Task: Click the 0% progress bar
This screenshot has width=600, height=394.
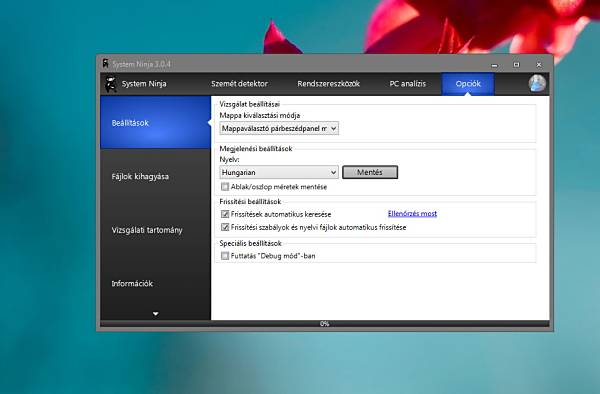Action: click(324, 324)
